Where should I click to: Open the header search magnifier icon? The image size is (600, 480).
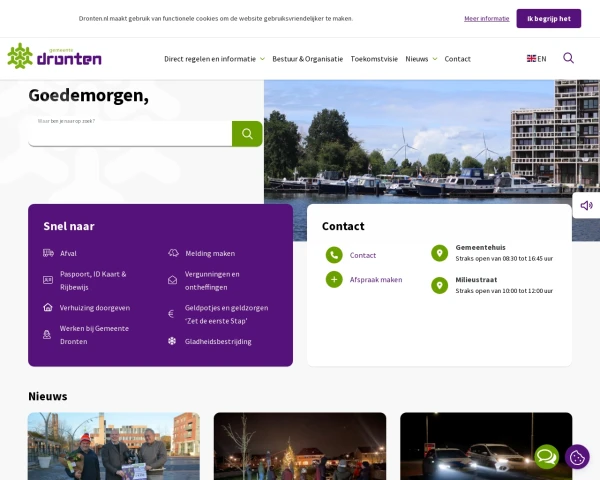568,58
